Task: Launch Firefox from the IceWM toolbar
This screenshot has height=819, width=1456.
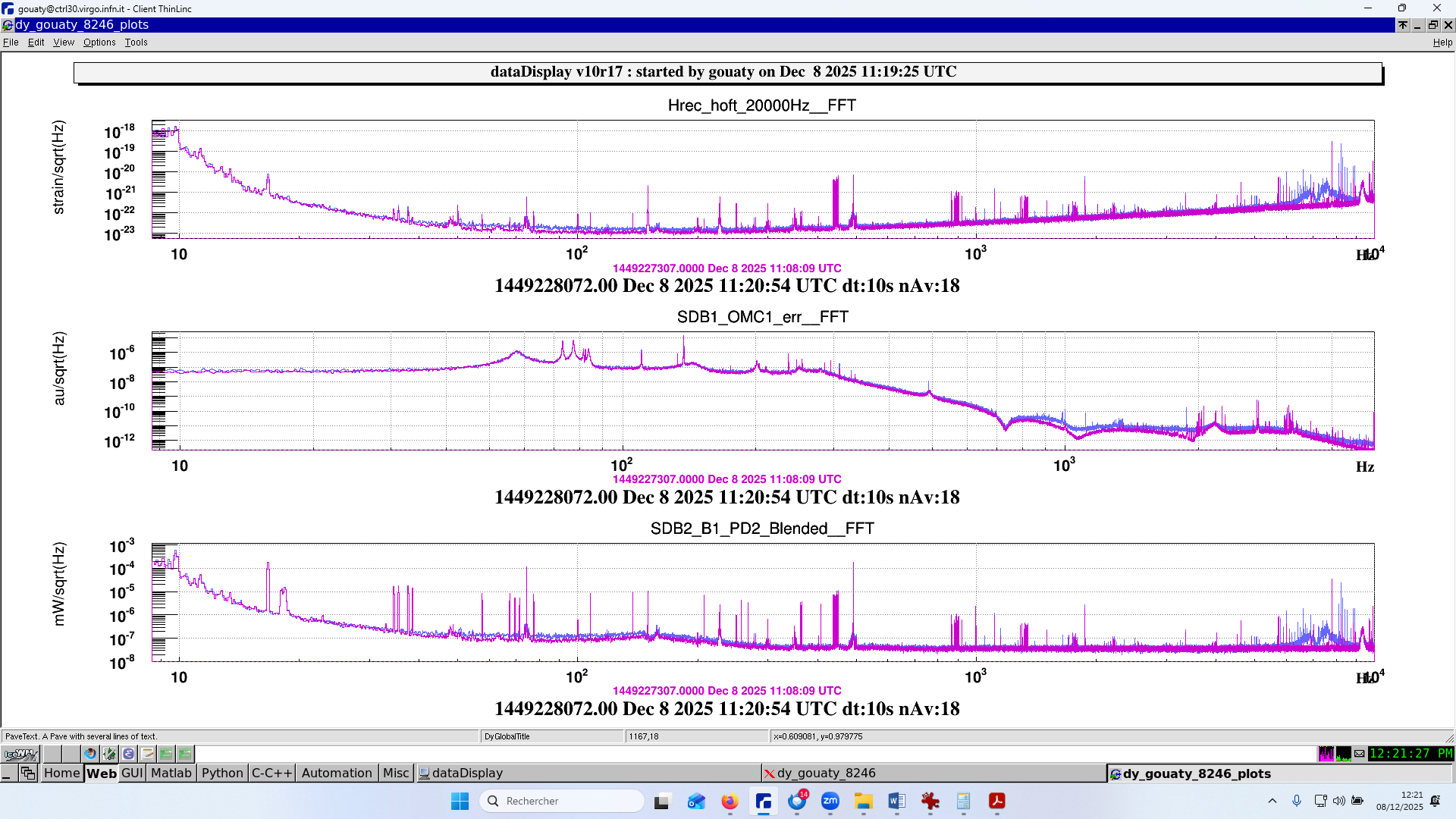Action: pos(90,754)
